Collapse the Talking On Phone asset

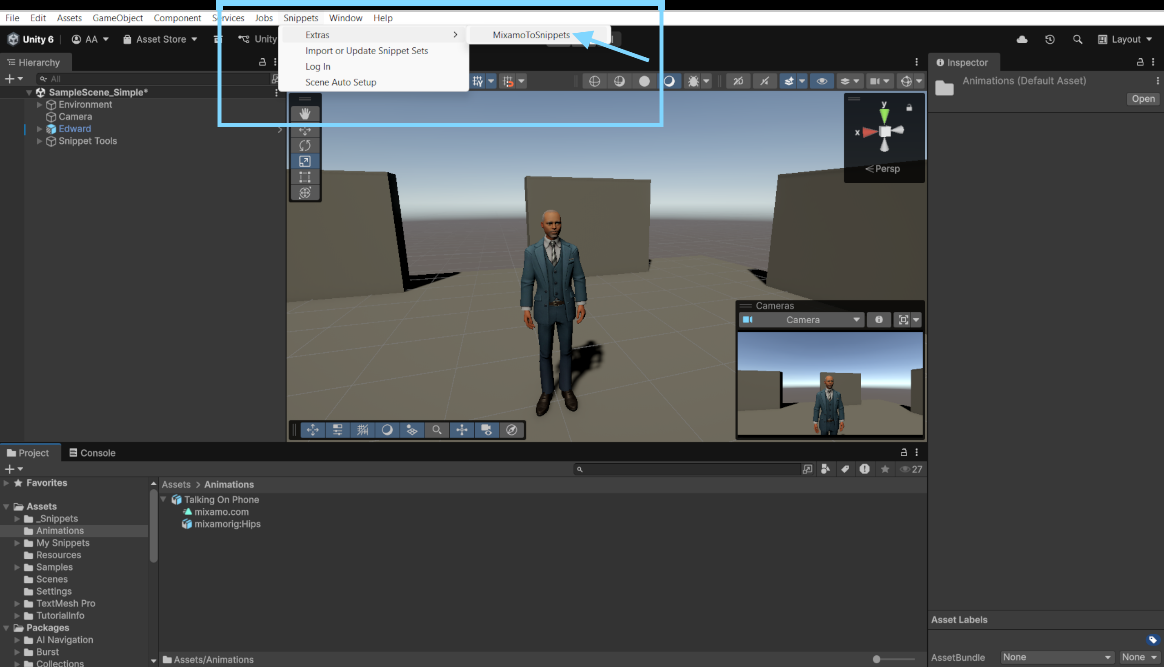tap(163, 499)
